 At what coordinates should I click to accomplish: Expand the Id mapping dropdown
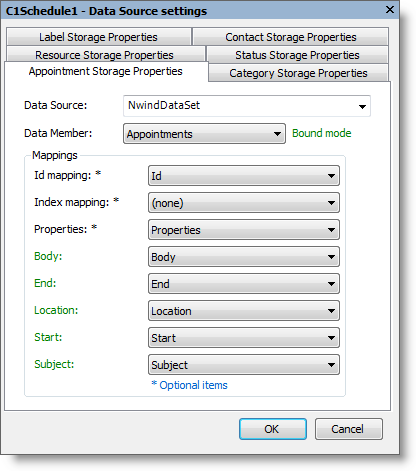coord(244,176)
